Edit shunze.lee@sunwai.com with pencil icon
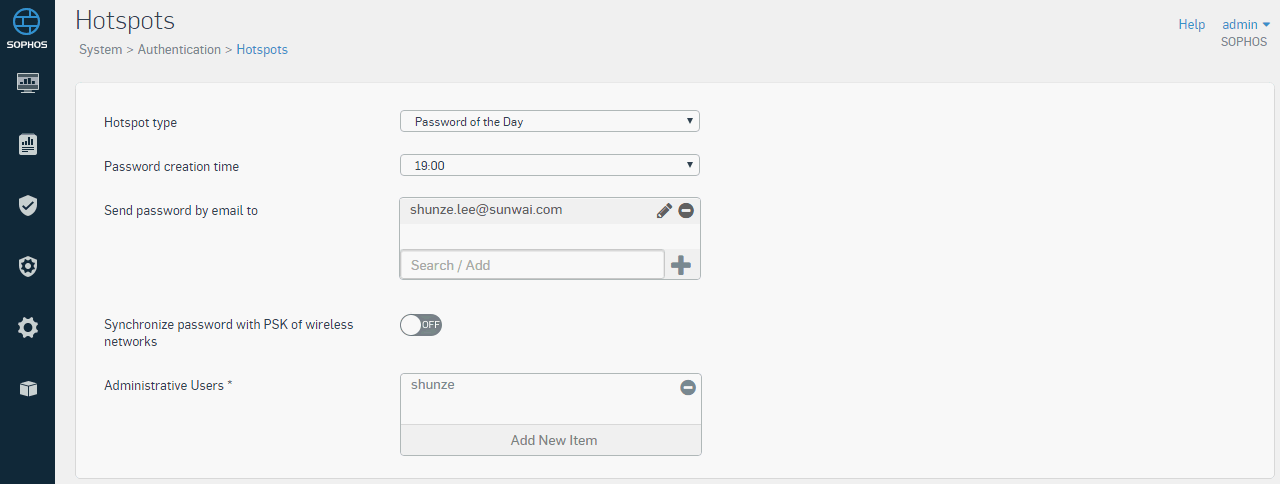The width and height of the screenshot is (1280, 484). tap(664, 210)
